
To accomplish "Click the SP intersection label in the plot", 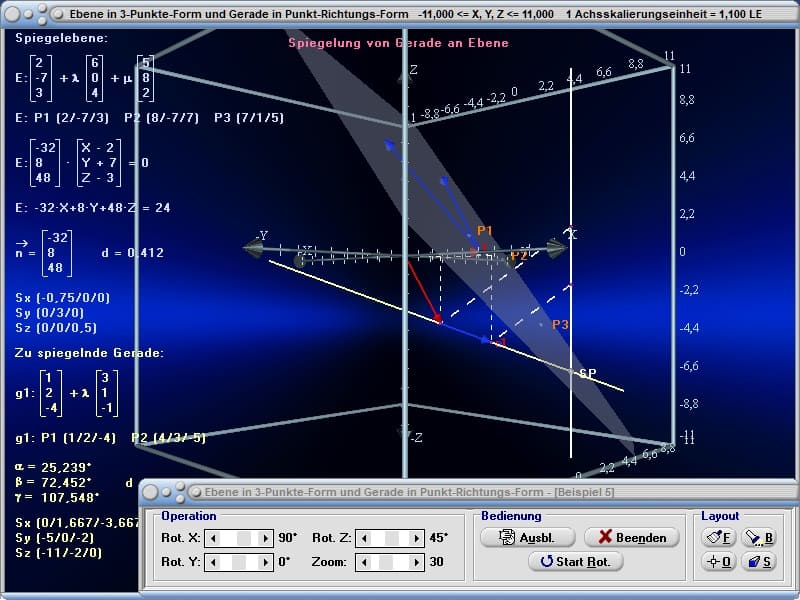I will [x=588, y=373].
